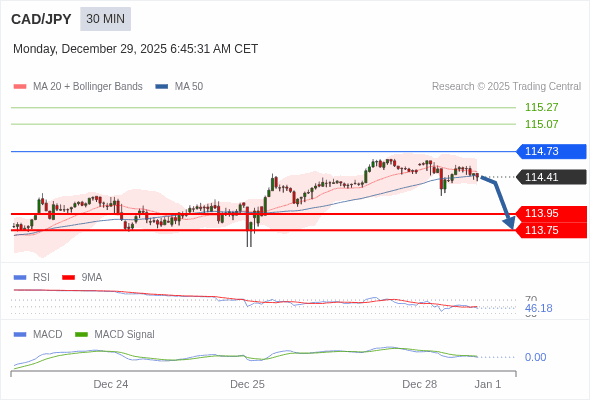Click the Jan 1 axis date label
Viewport: 590px width, 400px height.
[x=488, y=384]
